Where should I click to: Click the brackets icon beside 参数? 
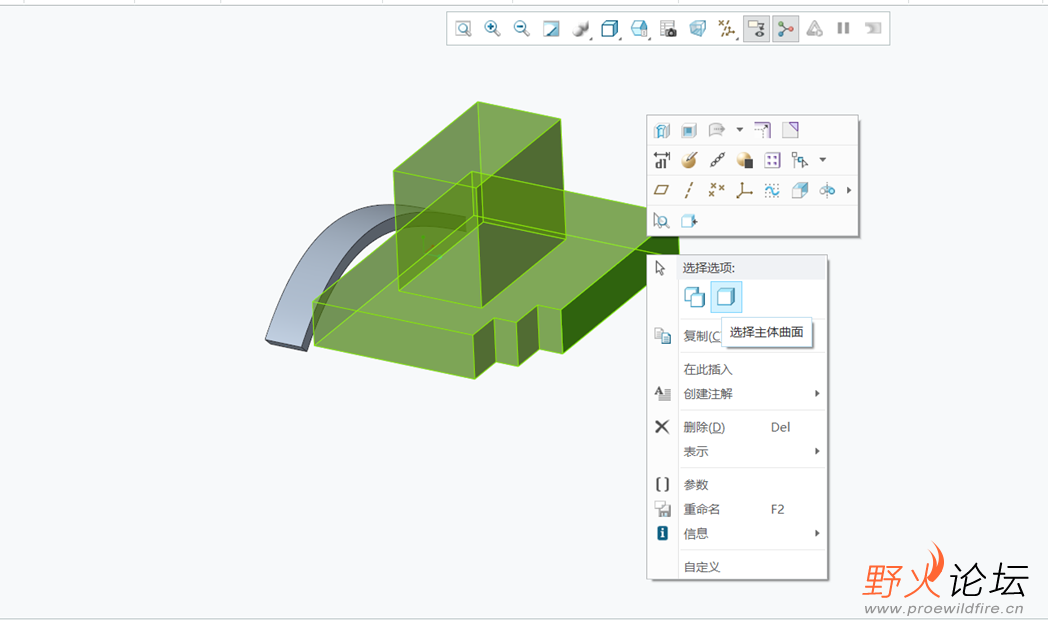(662, 484)
